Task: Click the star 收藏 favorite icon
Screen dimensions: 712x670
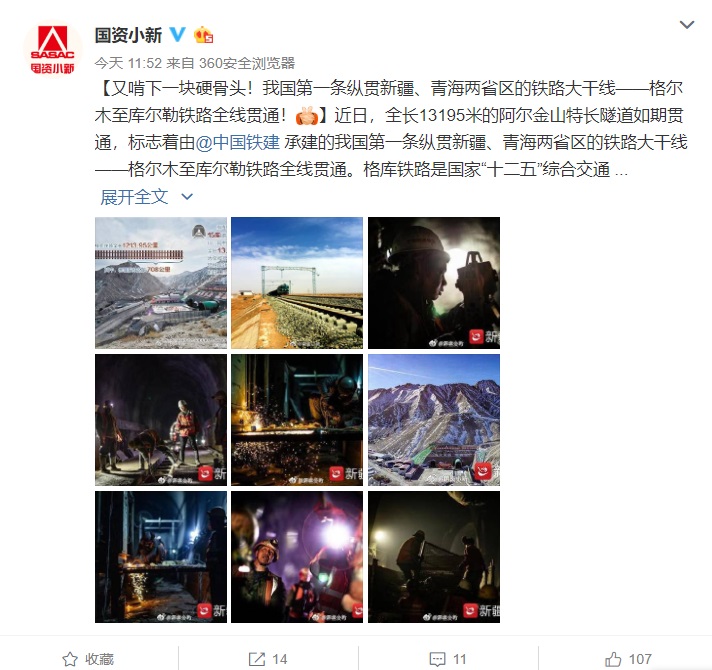Action: tap(70, 659)
